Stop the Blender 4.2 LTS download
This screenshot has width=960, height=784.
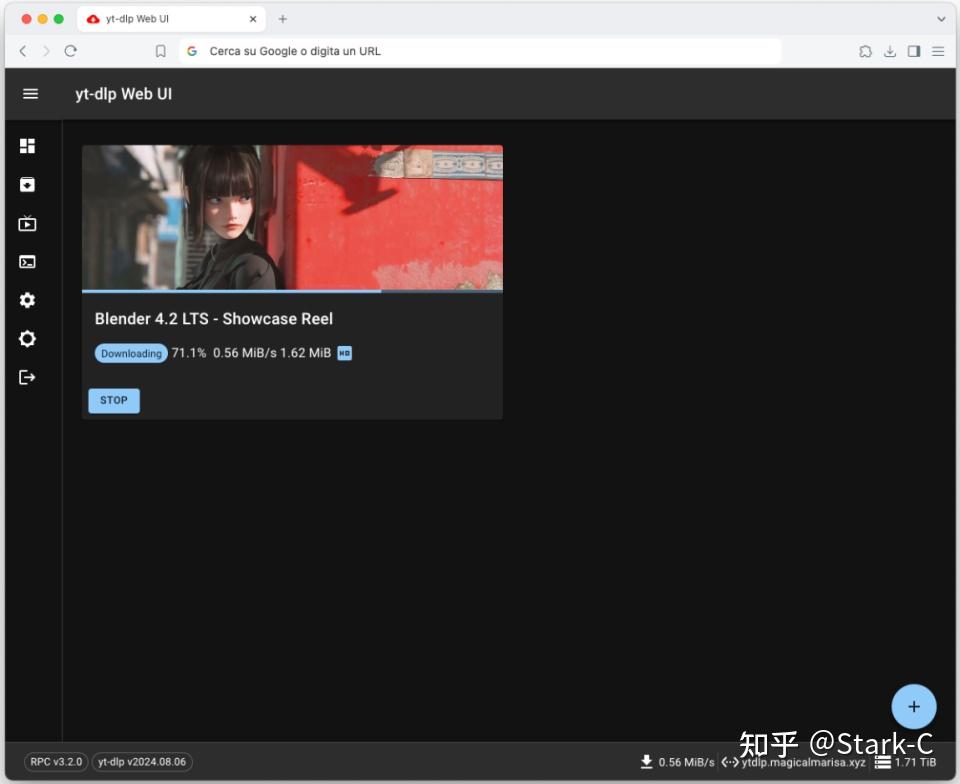(113, 400)
